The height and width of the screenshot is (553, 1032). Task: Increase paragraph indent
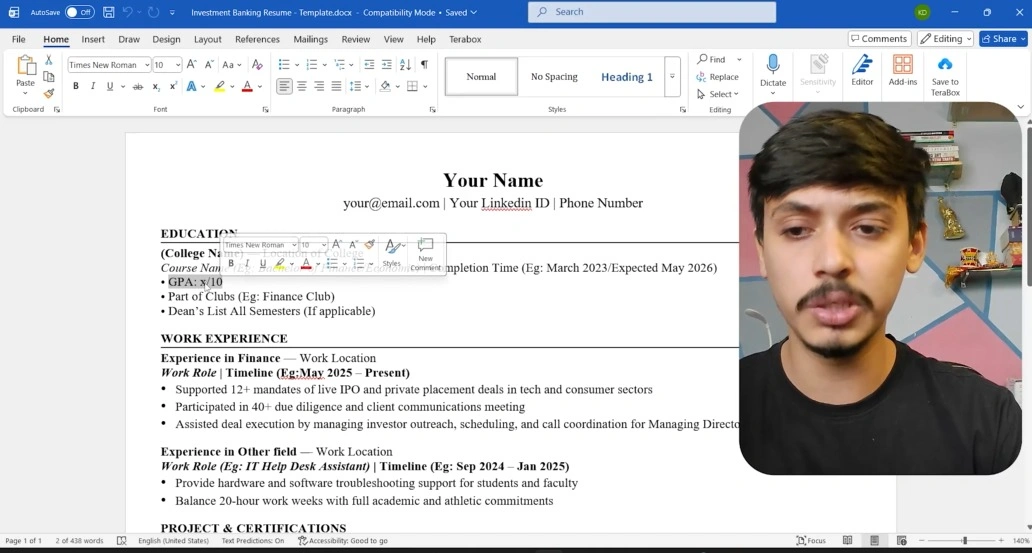click(386, 65)
